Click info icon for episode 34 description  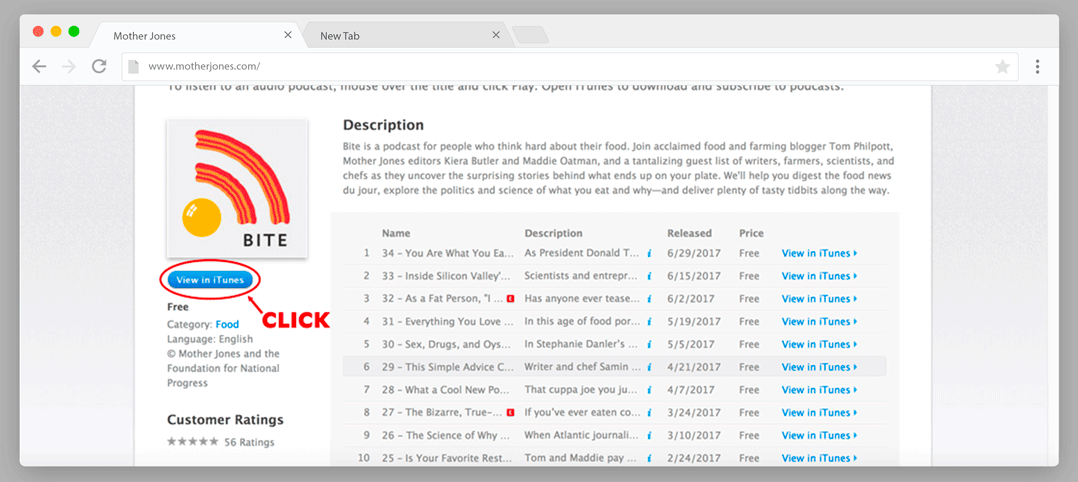coord(649,253)
